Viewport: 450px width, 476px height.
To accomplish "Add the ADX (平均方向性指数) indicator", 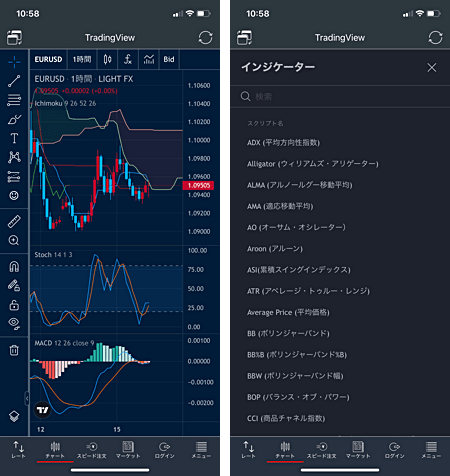I will point(283,143).
